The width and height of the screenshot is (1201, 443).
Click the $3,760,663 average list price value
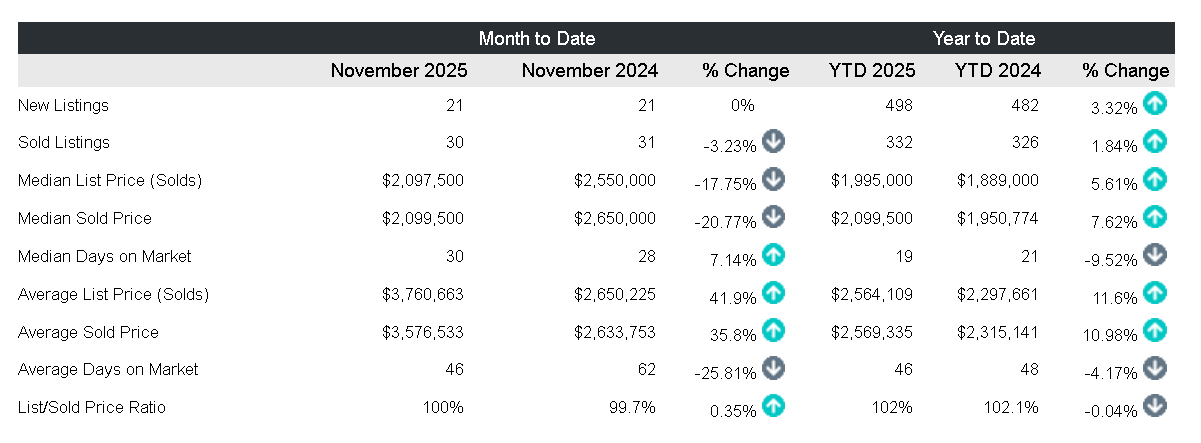pyautogui.click(x=423, y=294)
